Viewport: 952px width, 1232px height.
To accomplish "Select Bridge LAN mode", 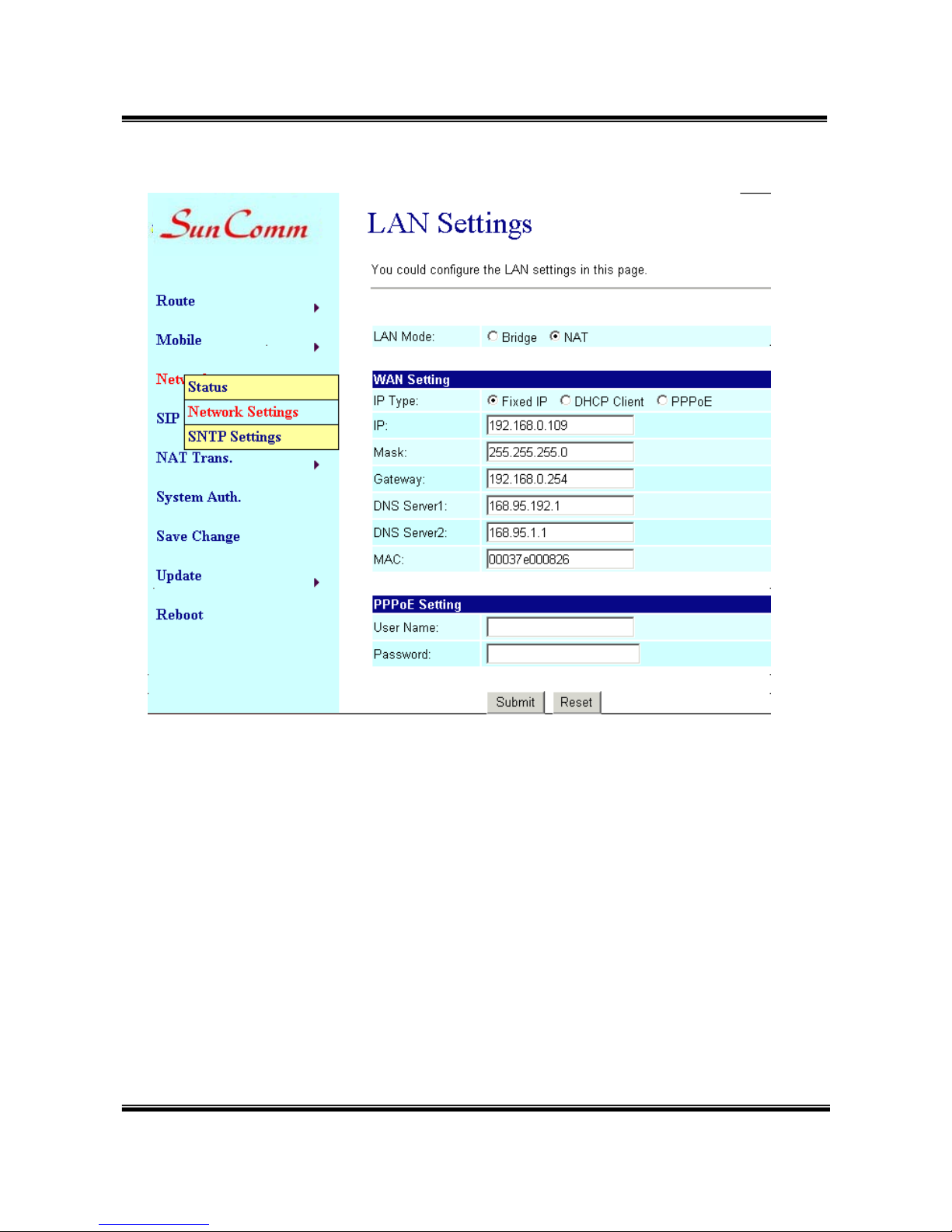I will [493, 337].
